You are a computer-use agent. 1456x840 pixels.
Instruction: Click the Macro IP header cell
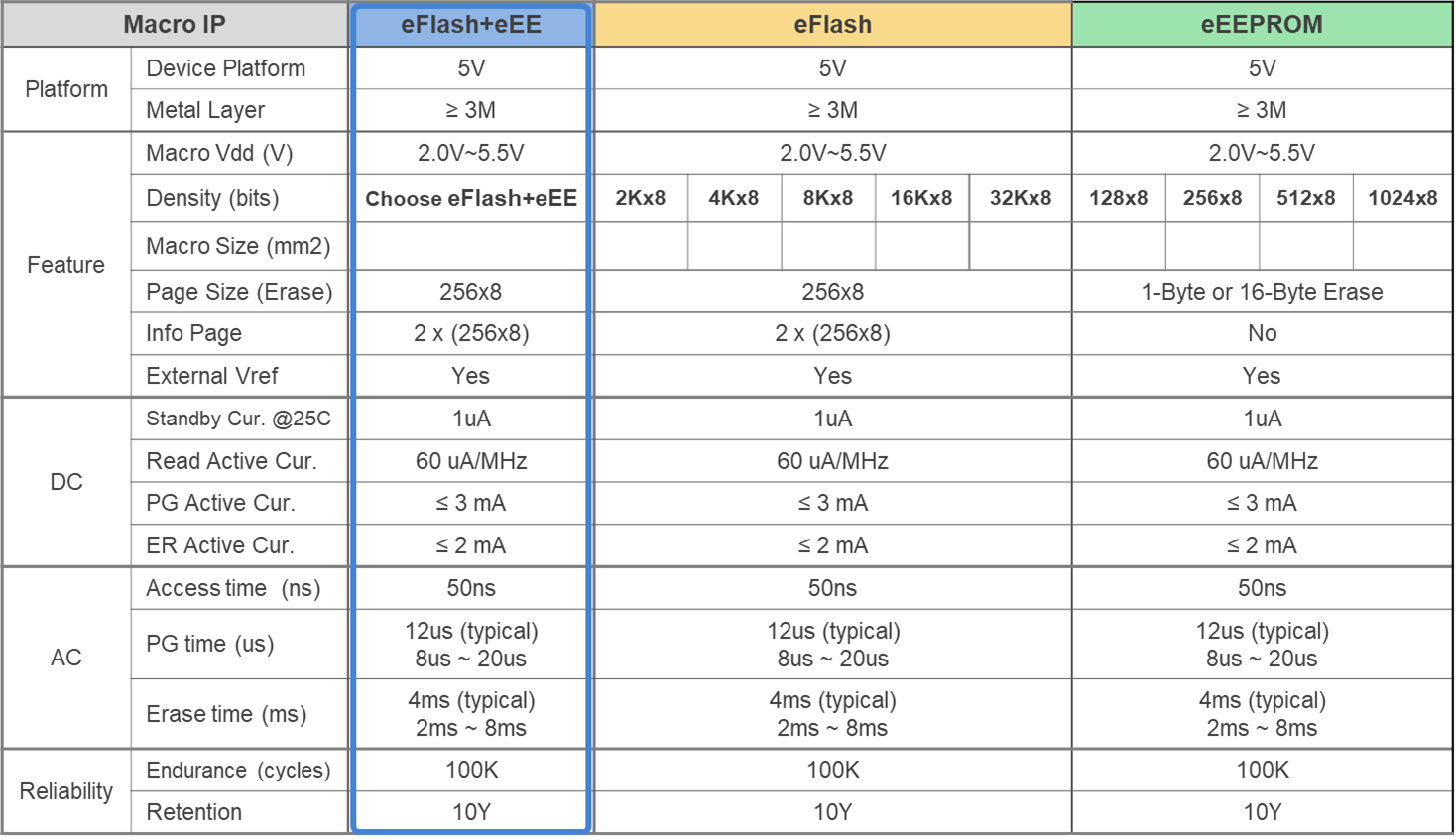click(x=175, y=25)
